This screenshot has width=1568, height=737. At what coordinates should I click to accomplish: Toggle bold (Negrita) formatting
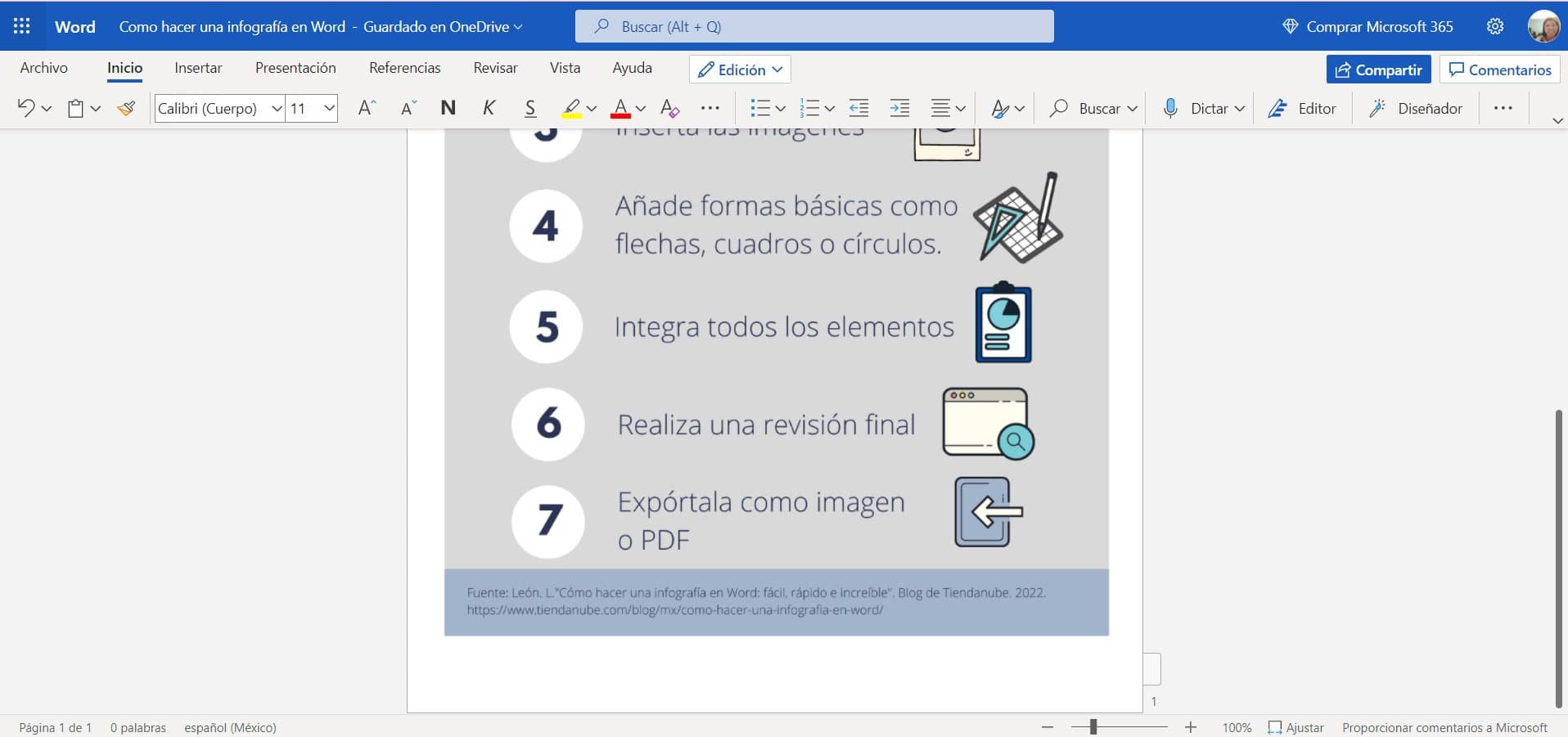(x=447, y=107)
